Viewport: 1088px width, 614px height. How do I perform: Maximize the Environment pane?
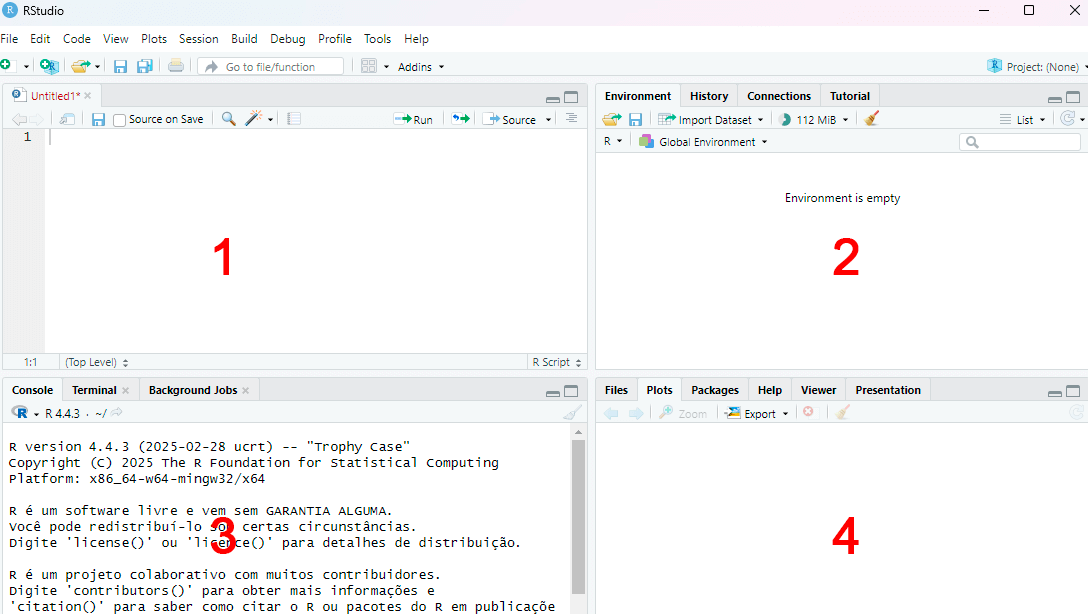1073,97
